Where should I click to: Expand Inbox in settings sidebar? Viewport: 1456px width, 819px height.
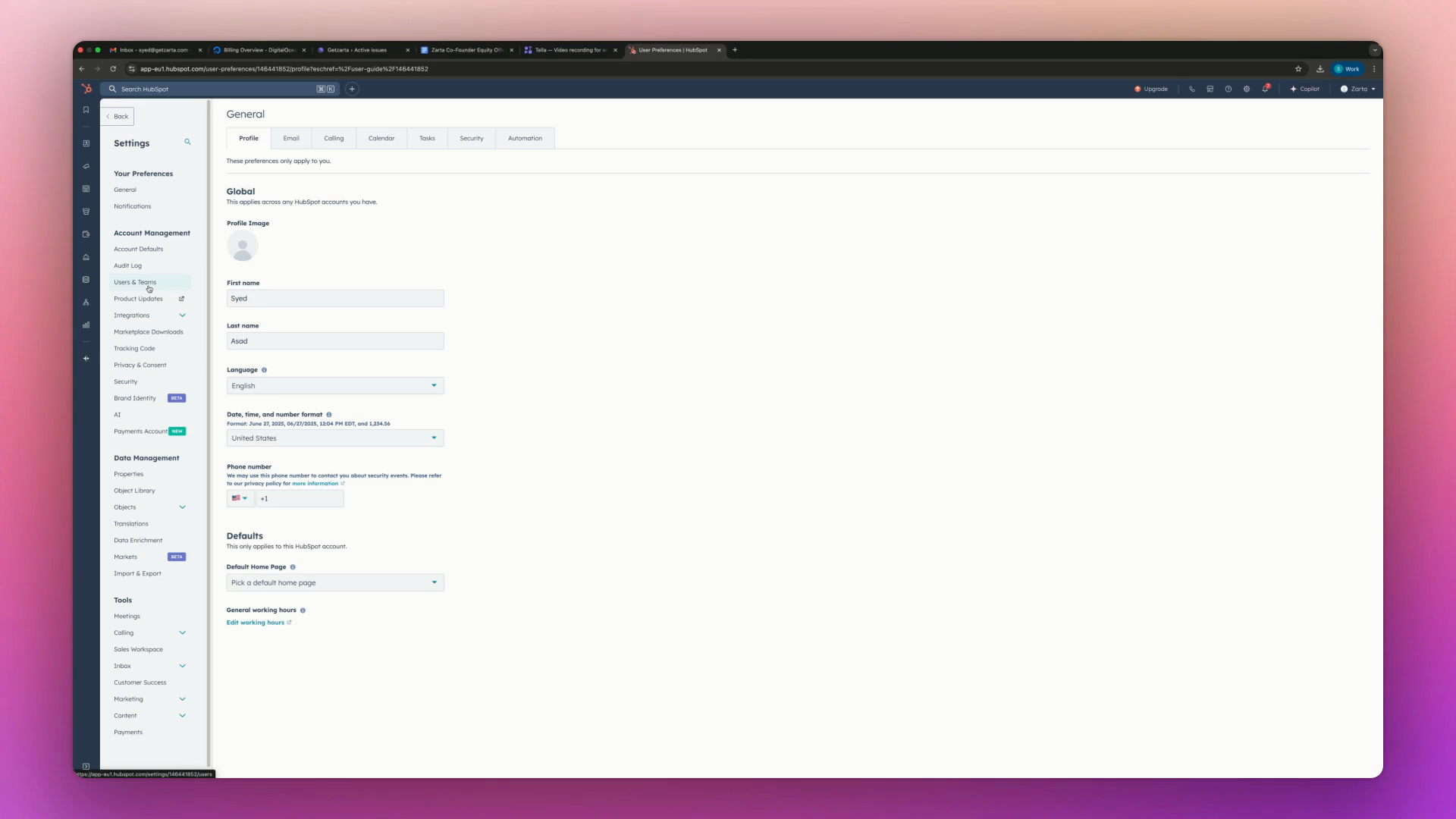tap(182, 666)
